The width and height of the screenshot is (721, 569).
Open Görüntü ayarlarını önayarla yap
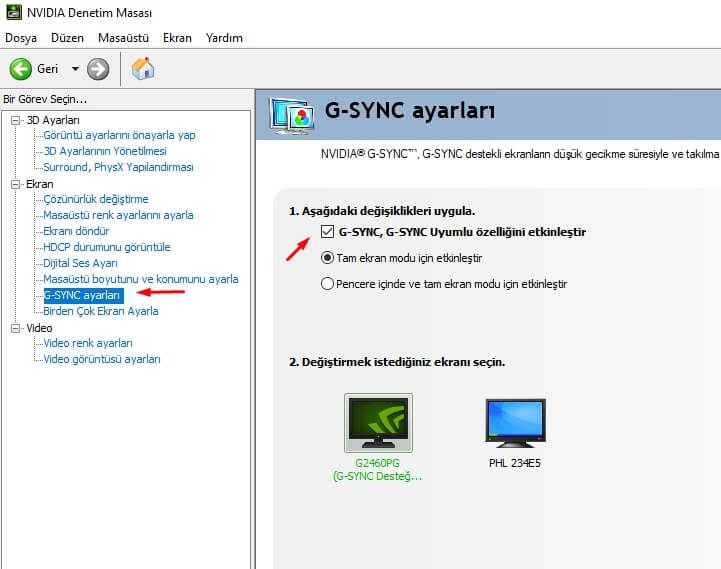click(119, 135)
